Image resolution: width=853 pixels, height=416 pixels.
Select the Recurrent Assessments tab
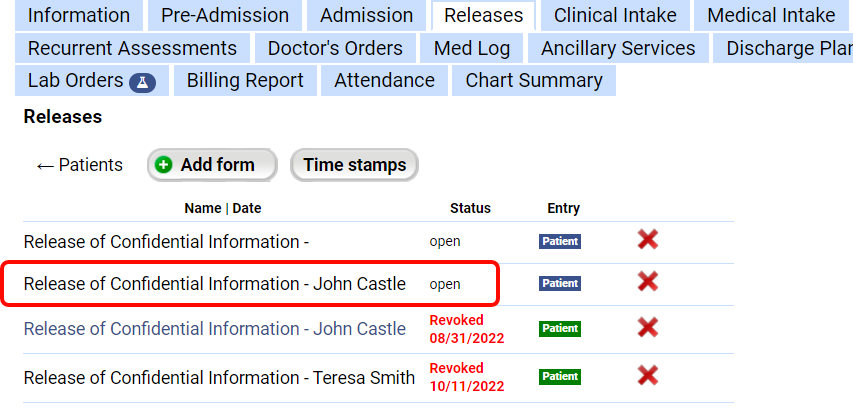pos(132,48)
